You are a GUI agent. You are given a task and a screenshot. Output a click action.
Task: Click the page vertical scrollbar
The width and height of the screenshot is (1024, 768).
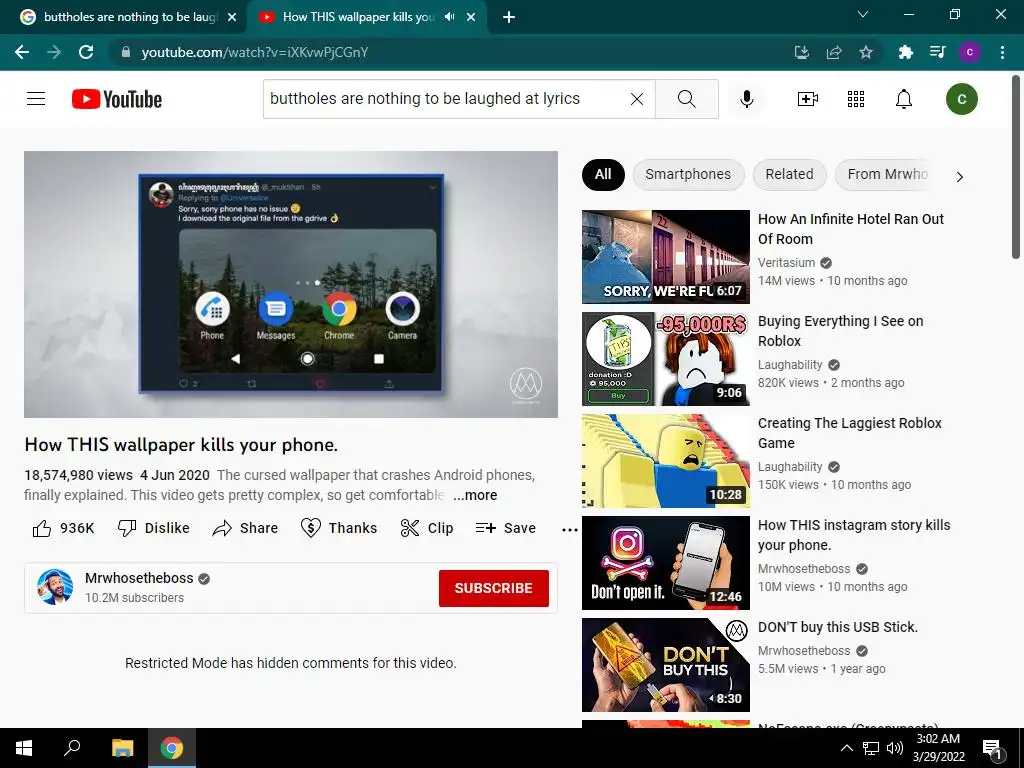[1016, 167]
